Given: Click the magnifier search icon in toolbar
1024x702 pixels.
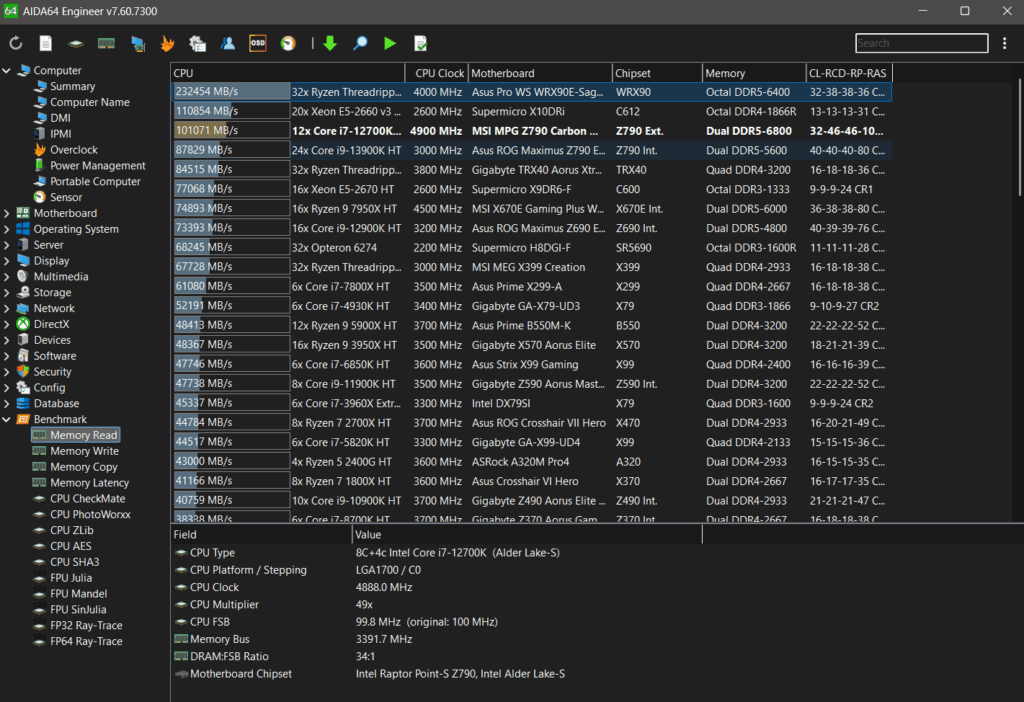Looking at the screenshot, I should point(360,43).
